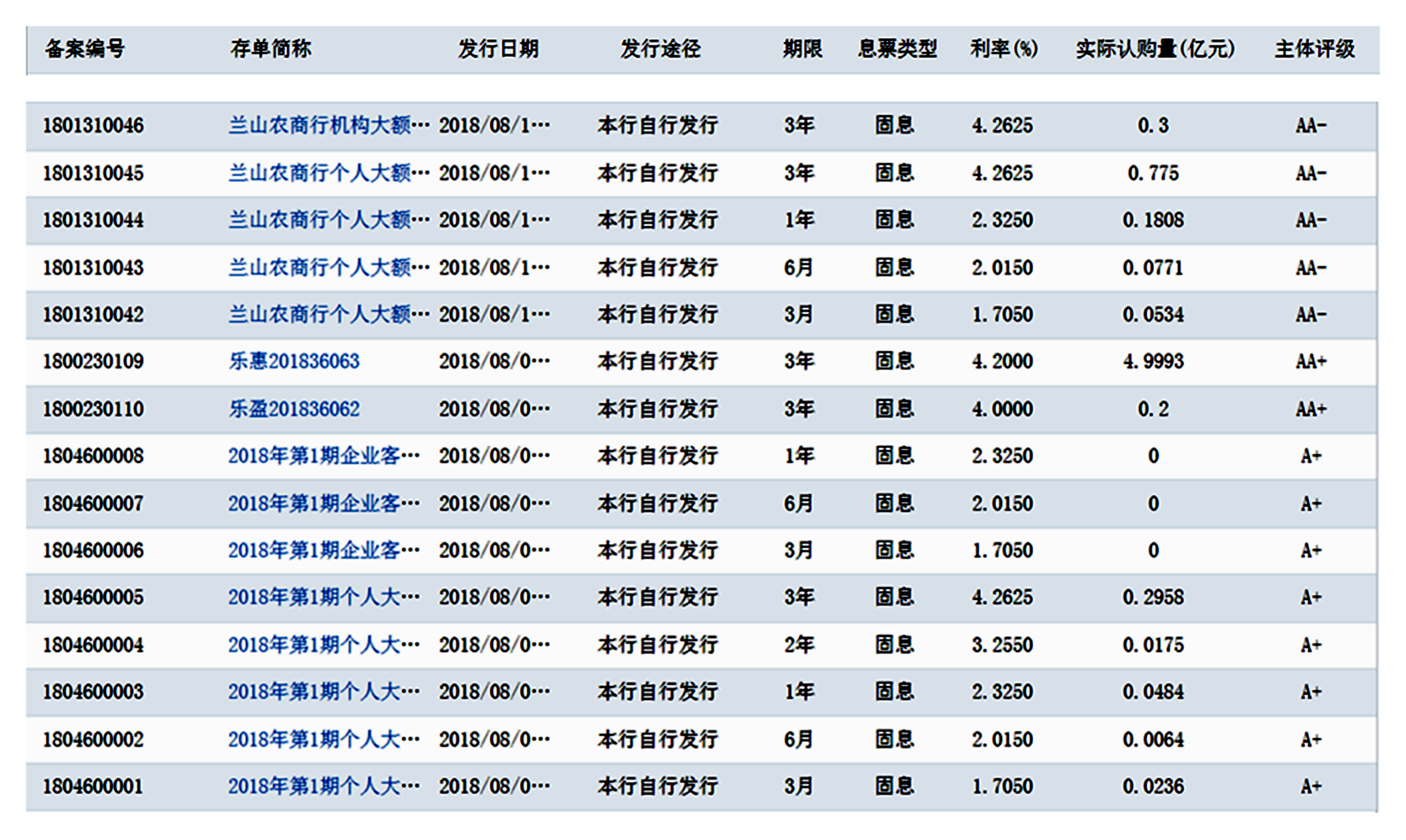Viewport: 1406px width, 840px height.
Task: Click the 主体评级 column header
Action: 1315,49
